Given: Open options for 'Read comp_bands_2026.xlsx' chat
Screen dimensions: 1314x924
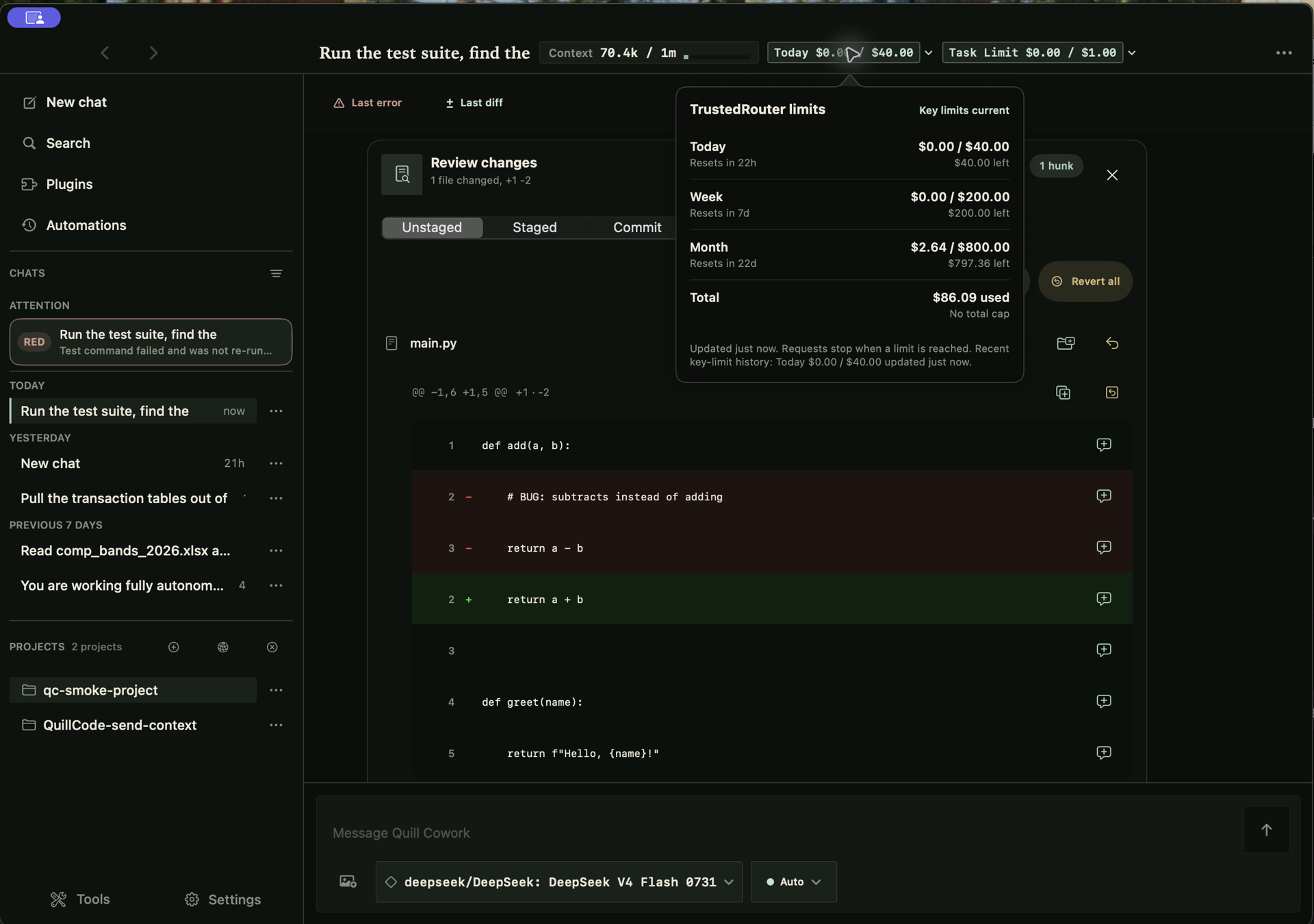Looking at the screenshot, I should click(276, 550).
